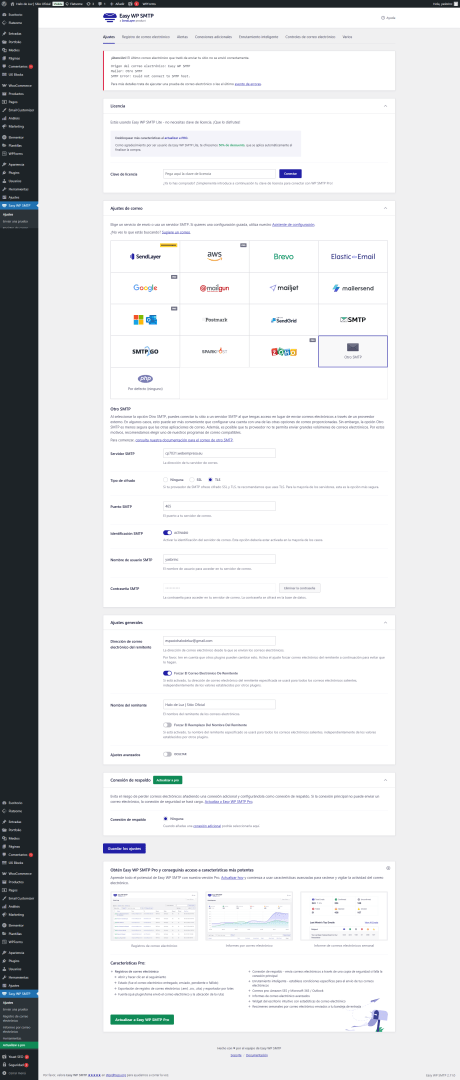Collapse the Ajustes de correo section
Image resolution: width=460 pixels, height=1080 pixels.
point(385,207)
